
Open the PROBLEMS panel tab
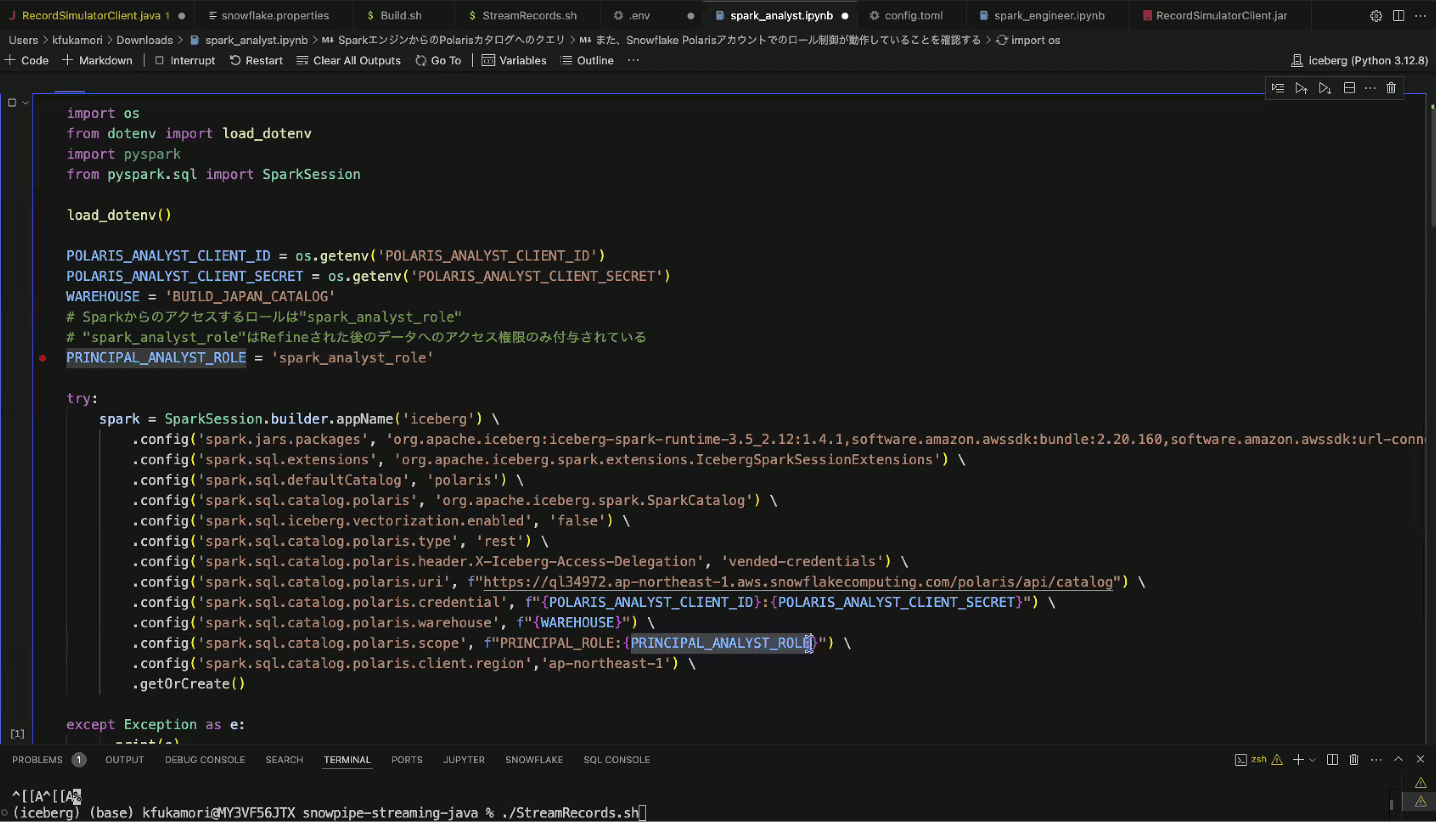pyautogui.click(x=48, y=760)
